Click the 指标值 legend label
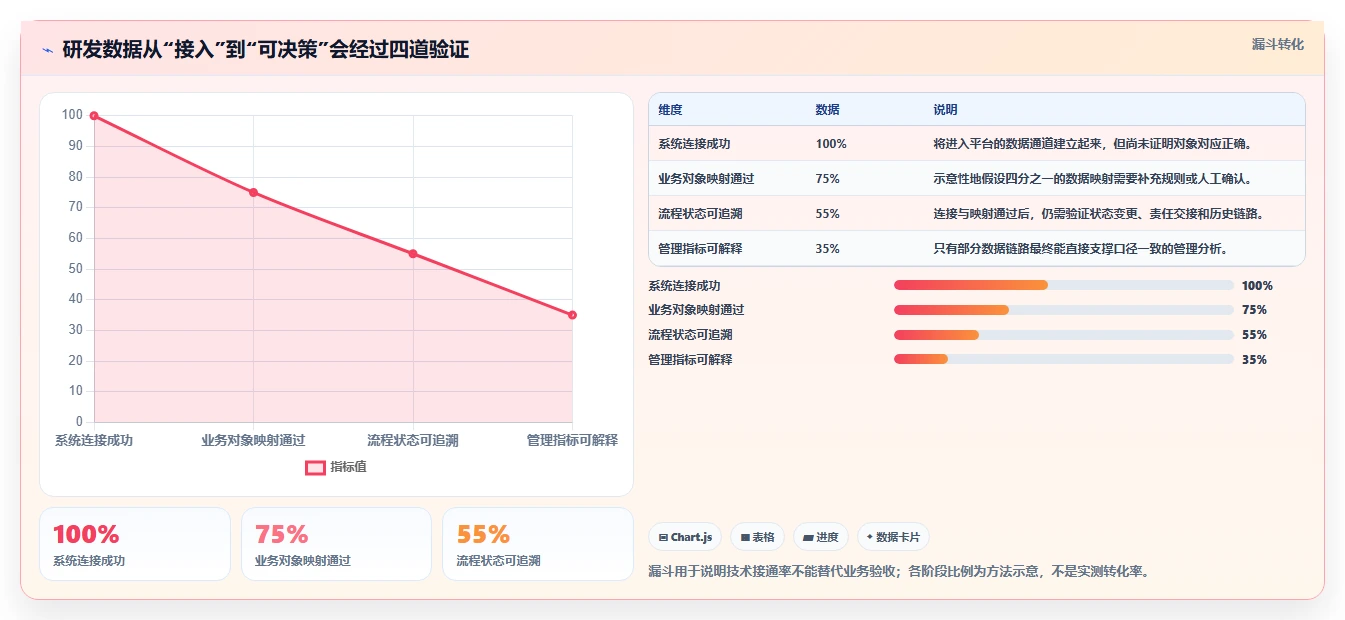 [349, 467]
